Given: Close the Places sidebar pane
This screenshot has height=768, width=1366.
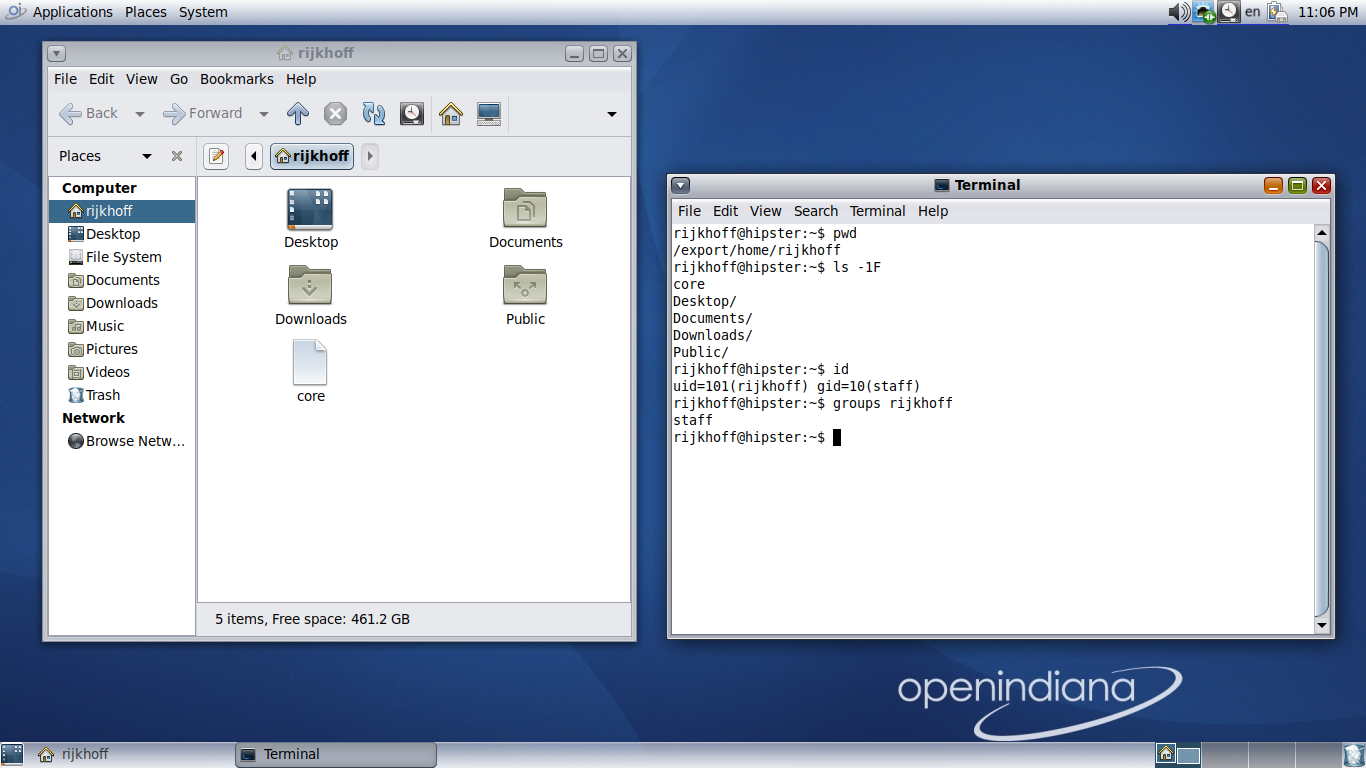Looking at the screenshot, I should tap(177, 156).
